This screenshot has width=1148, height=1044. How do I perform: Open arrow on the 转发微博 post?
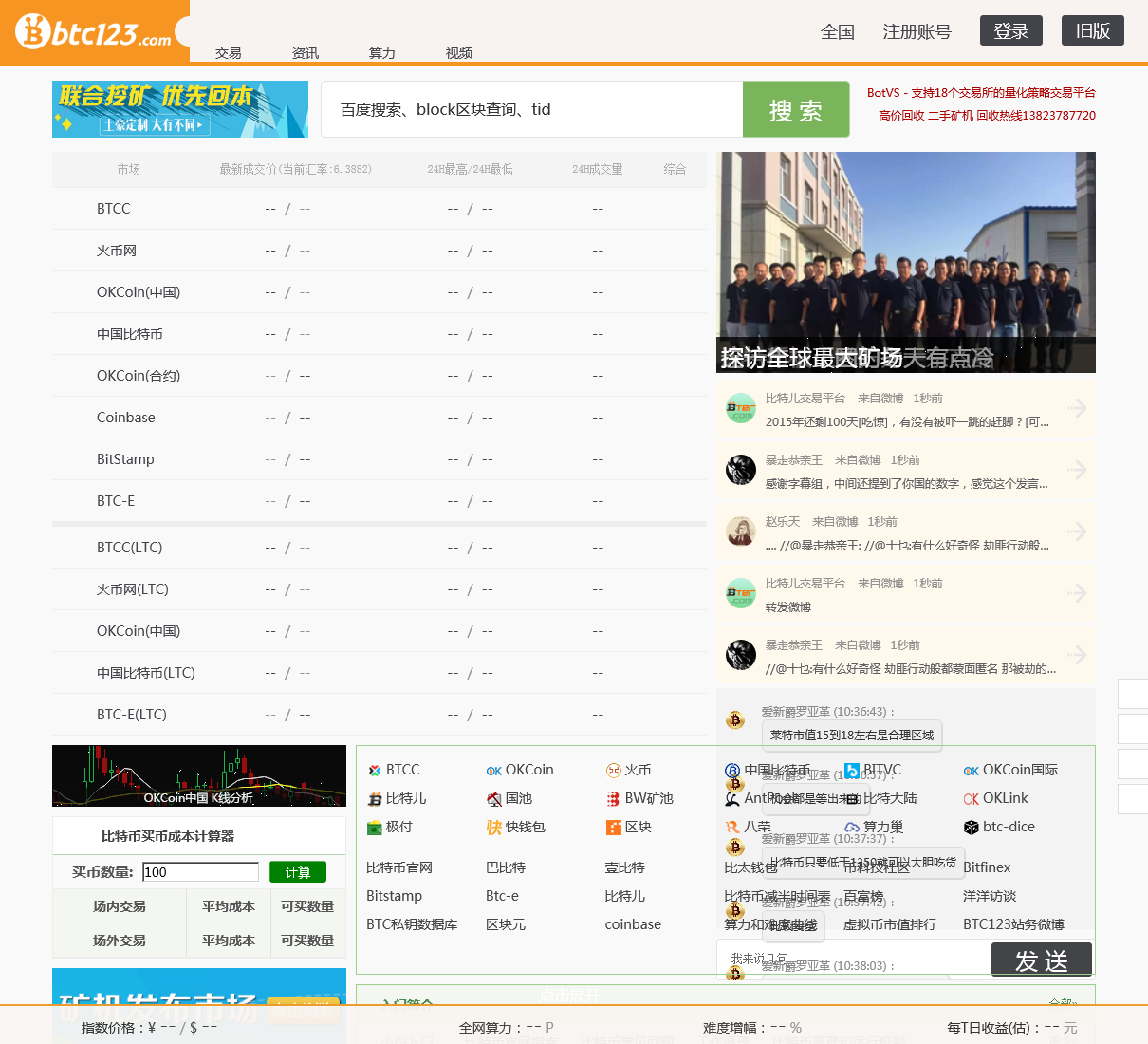click(1077, 593)
